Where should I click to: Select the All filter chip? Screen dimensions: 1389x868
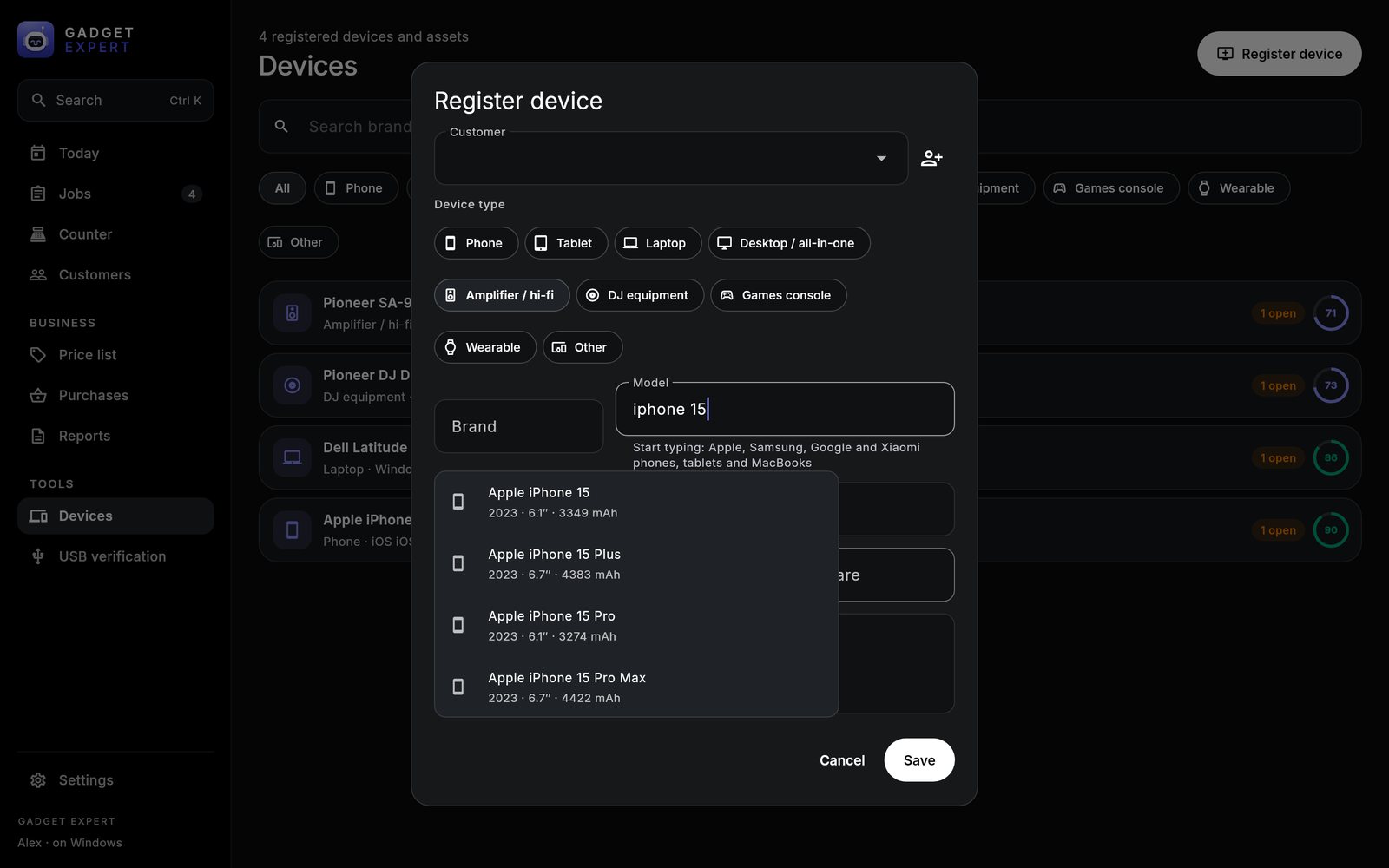click(282, 188)
